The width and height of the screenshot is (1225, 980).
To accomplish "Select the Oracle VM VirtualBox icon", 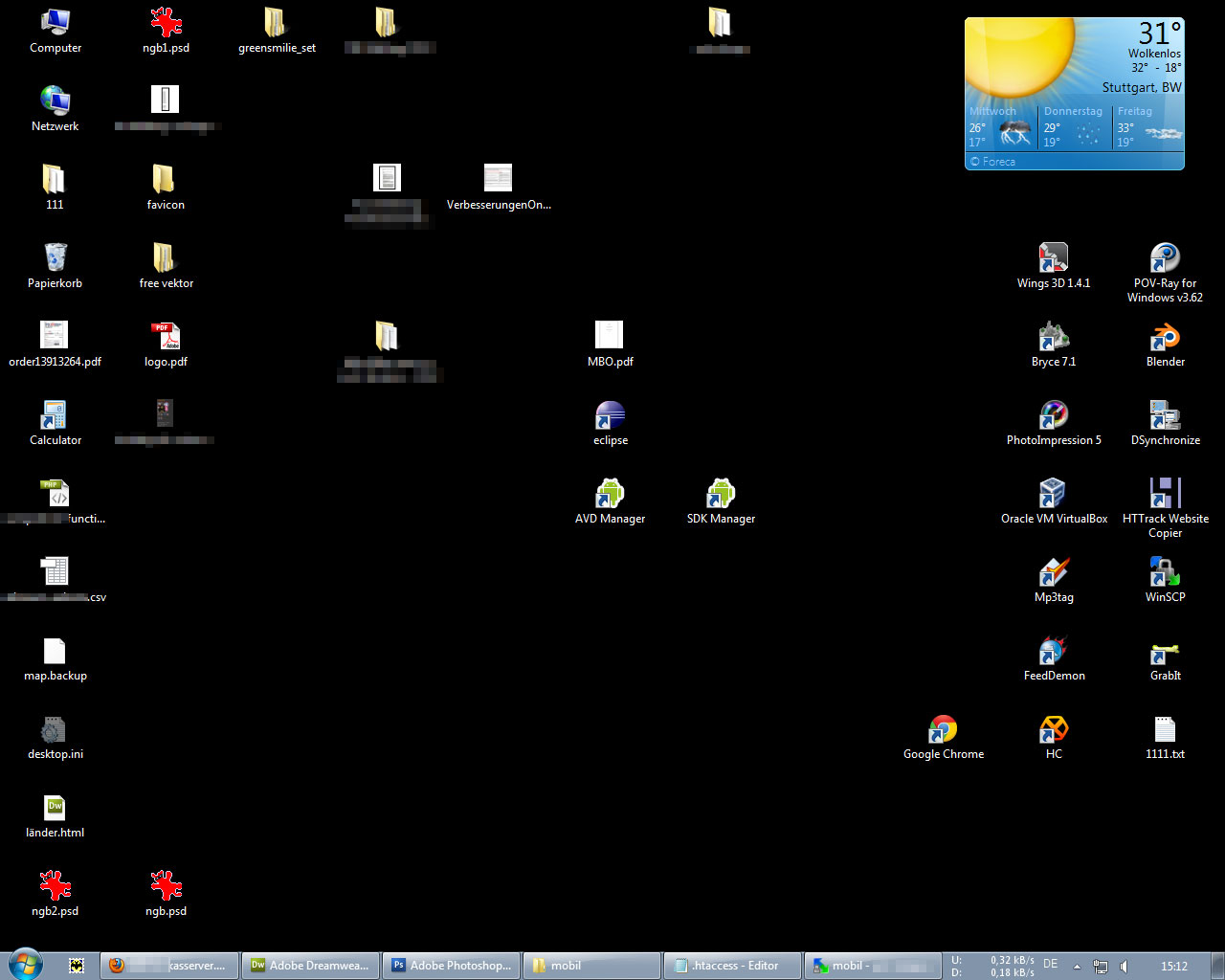I will pos(1053,495).
